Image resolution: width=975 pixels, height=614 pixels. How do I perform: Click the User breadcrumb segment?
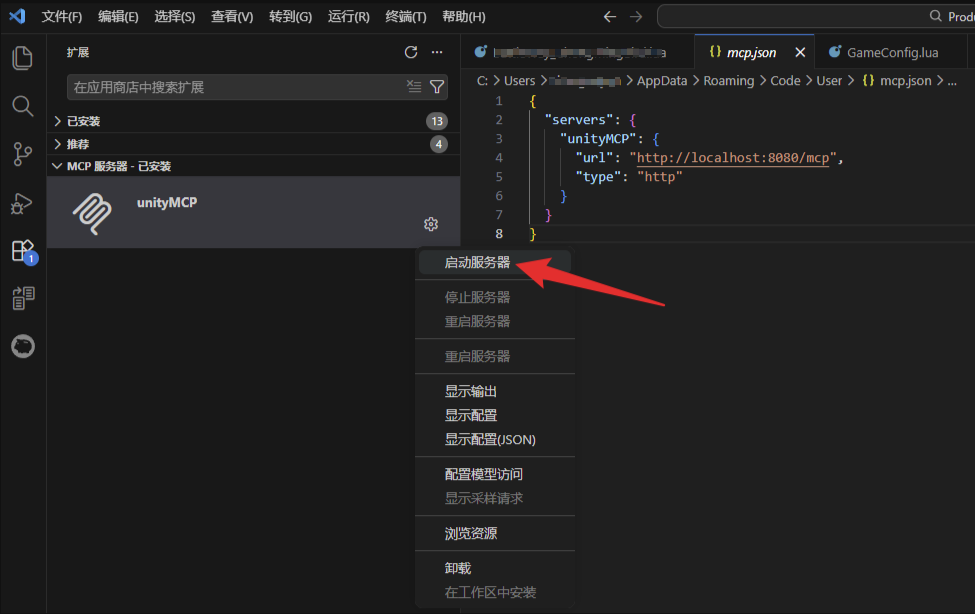829,81
